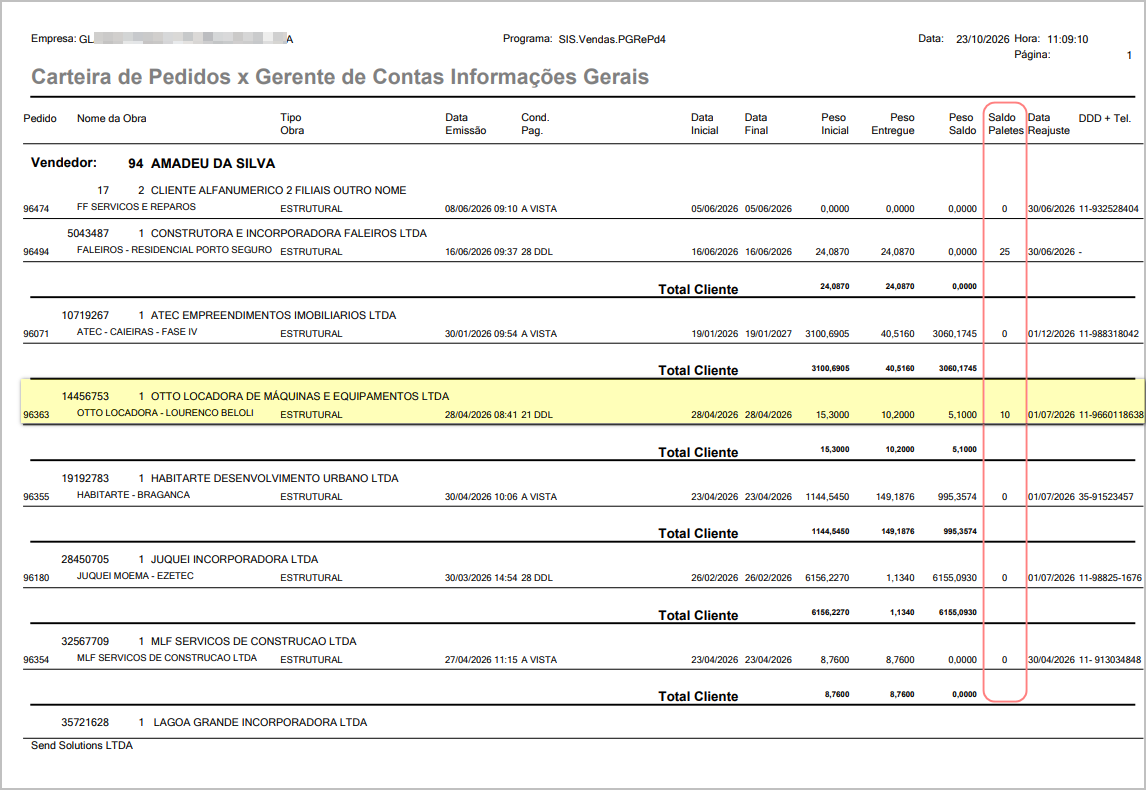Select order number 96355
This screenshot has width=1146, height=790.
[36, 497]
